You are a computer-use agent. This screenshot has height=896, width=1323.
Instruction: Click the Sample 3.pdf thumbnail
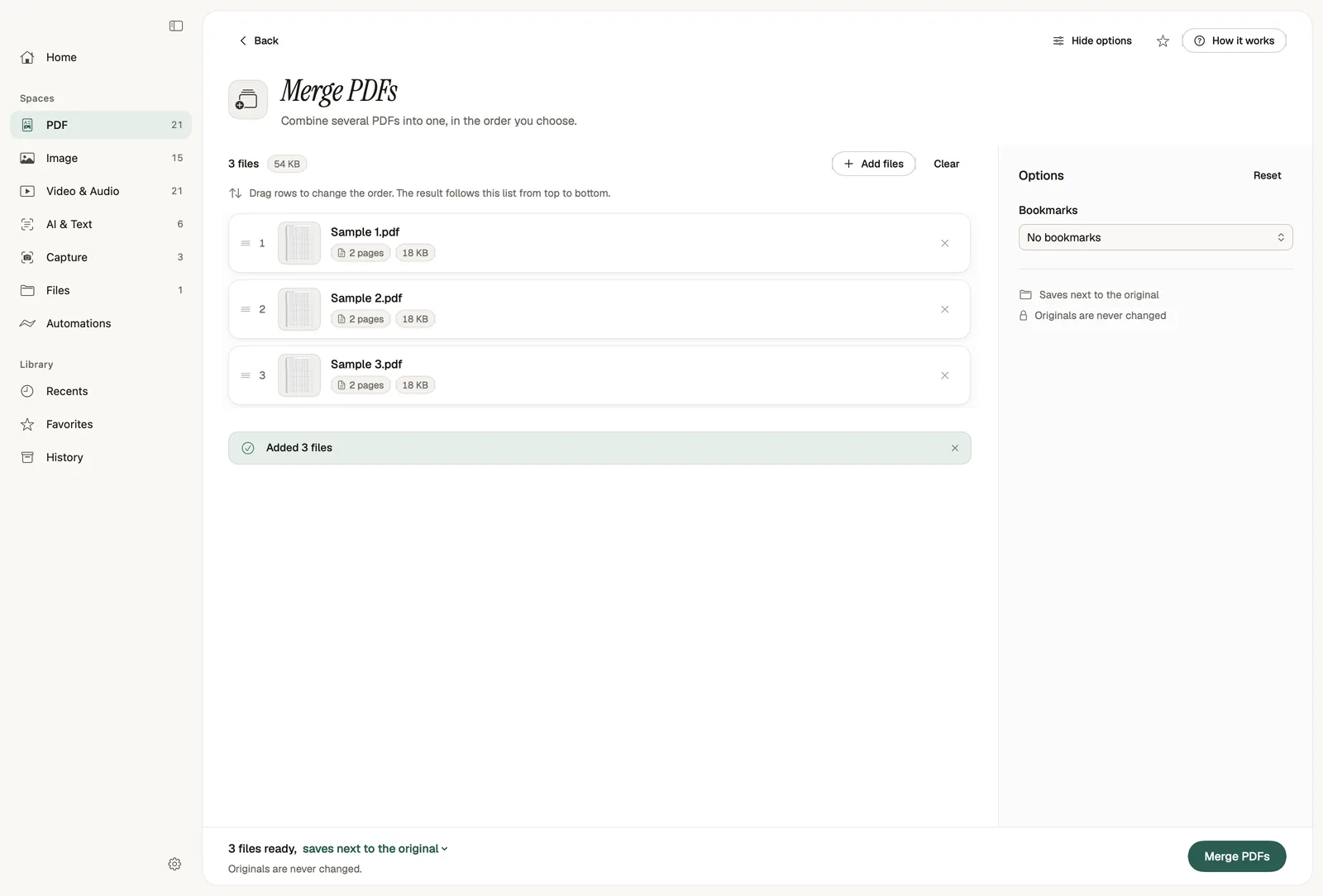[x=299, y=375]
